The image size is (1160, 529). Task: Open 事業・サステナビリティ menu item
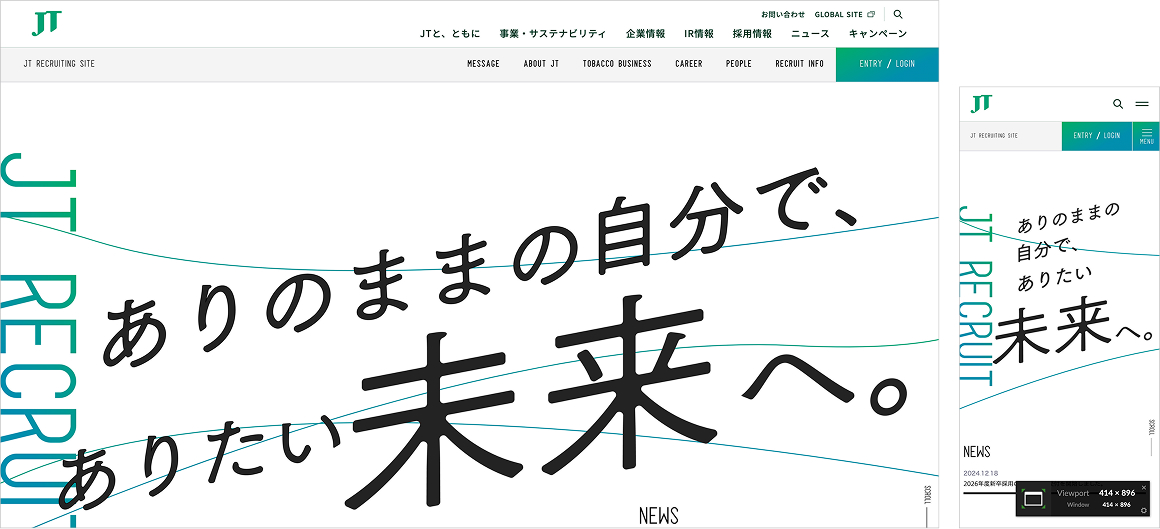coord(553,33)
